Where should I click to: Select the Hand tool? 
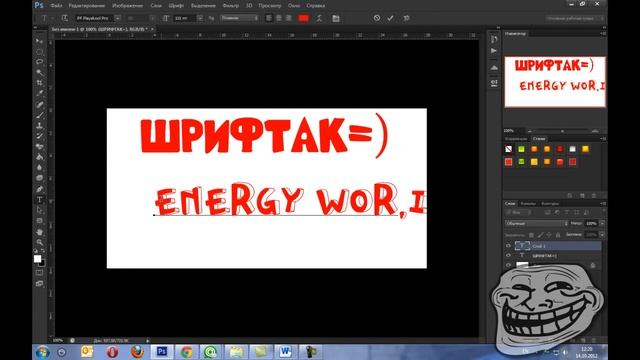(39, 232)
